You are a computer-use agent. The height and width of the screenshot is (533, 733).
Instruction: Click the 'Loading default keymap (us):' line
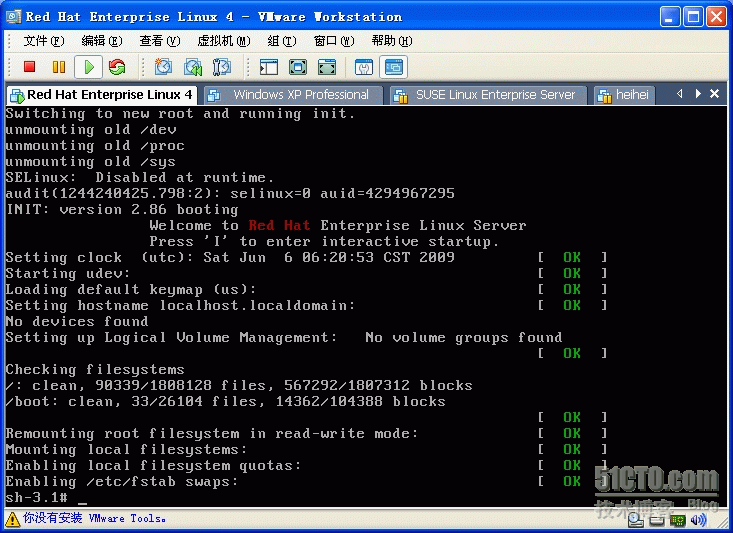tap(131, 290)
